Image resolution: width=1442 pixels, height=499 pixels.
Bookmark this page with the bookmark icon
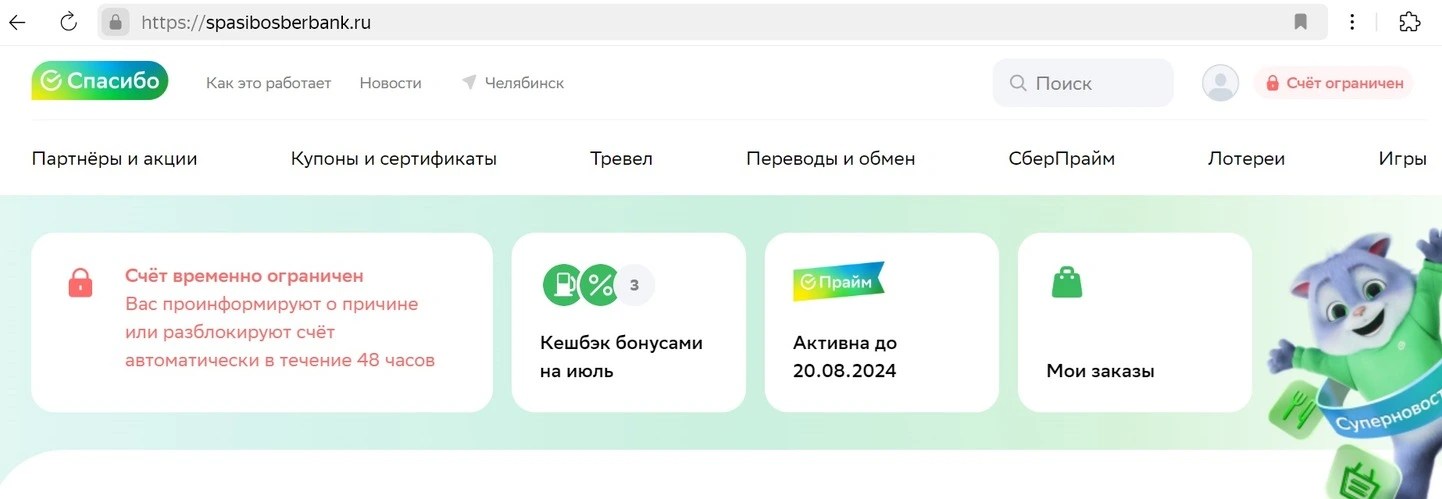coord(1301,22)
